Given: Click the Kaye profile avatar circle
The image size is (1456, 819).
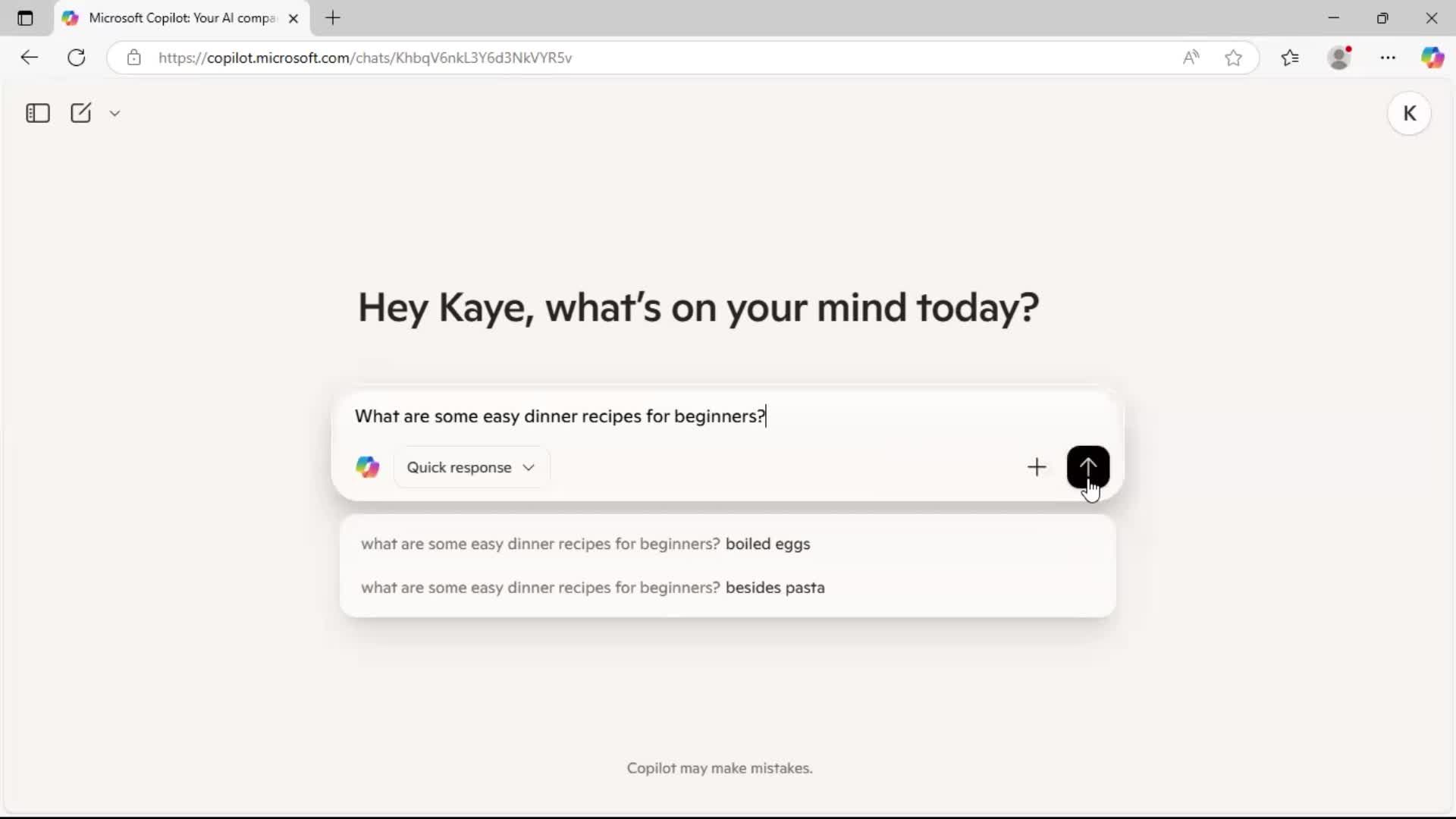Looking at the screenshot, I should (x=1410, y=112).
